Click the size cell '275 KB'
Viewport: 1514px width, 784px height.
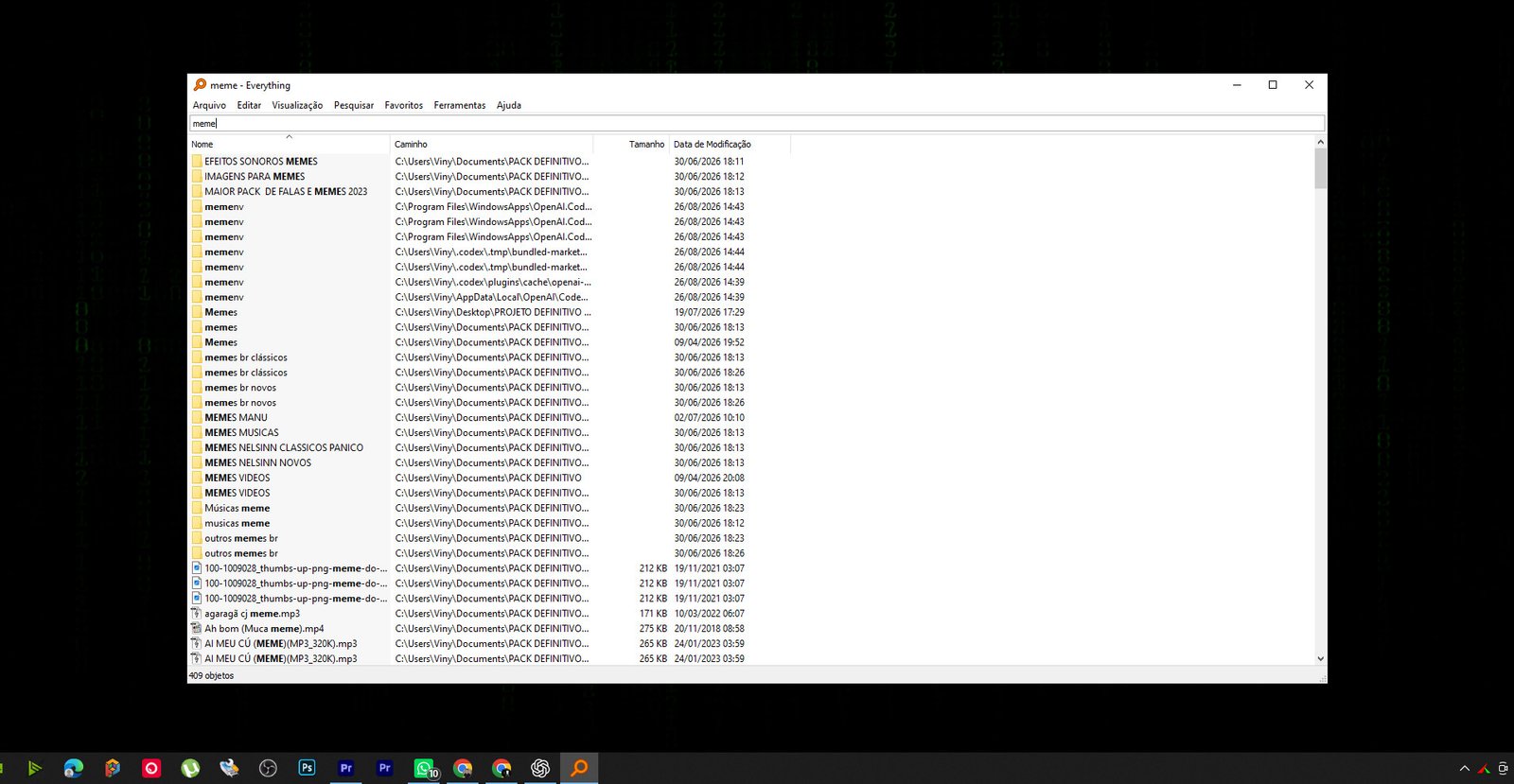pyautogui.click(x=653, y=629)
